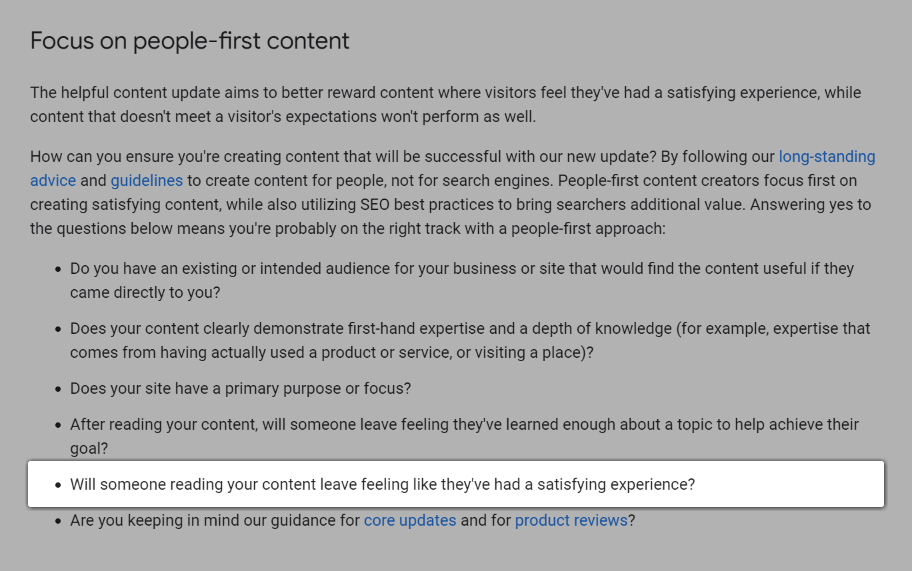The width and height of the screenshot is (912, 571).
Task: Click bullet dot before "Do you have an existing"
Action: 56,270
